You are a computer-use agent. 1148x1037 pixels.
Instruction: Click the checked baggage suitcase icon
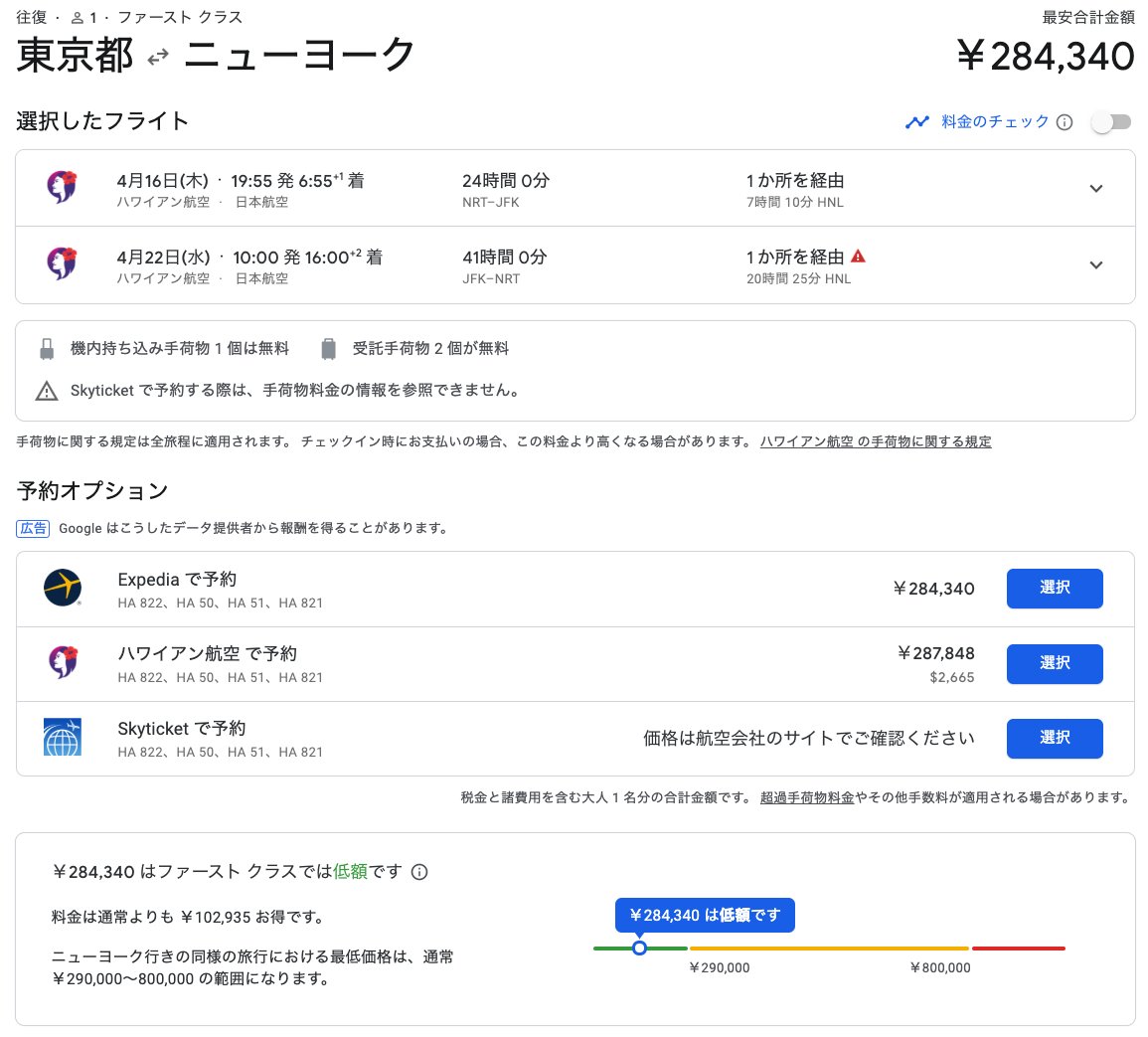tap(329, 349)
